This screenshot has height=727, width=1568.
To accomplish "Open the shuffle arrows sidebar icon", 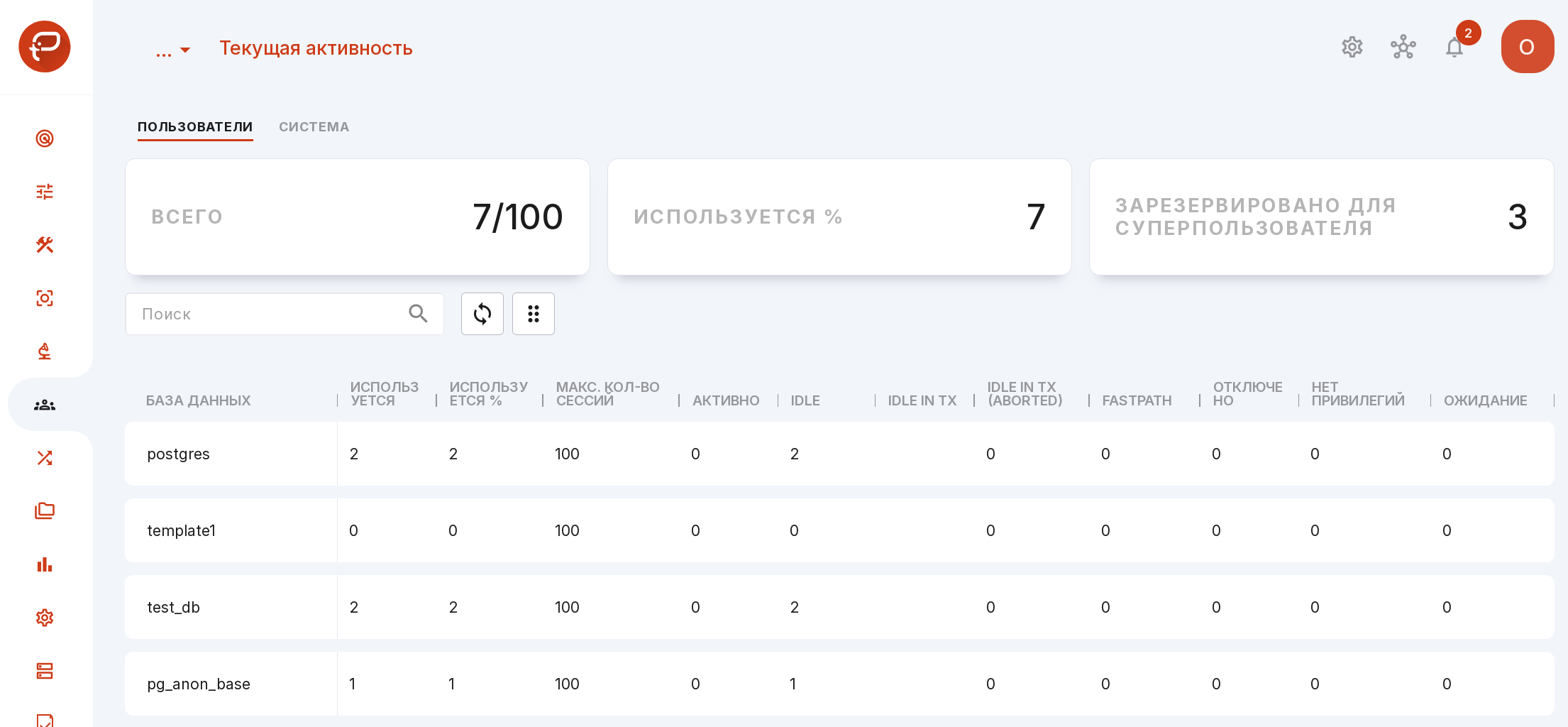I will [x=45, y=458].
